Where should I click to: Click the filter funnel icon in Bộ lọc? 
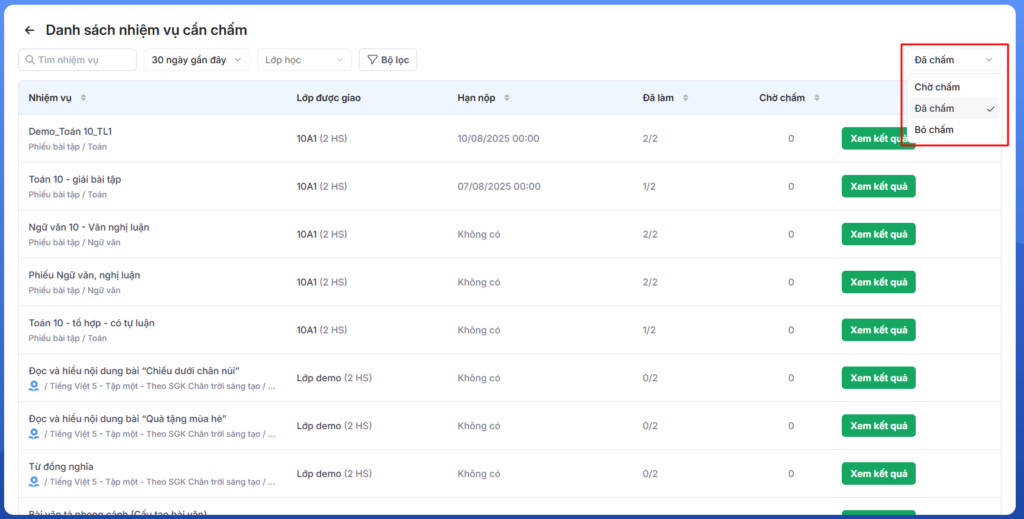[372, 60]
